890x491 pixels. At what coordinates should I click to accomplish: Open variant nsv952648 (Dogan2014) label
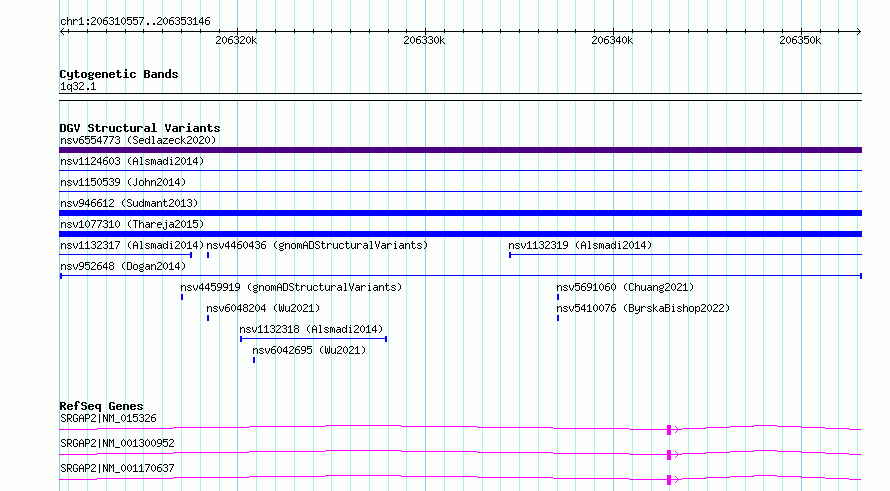123,266
